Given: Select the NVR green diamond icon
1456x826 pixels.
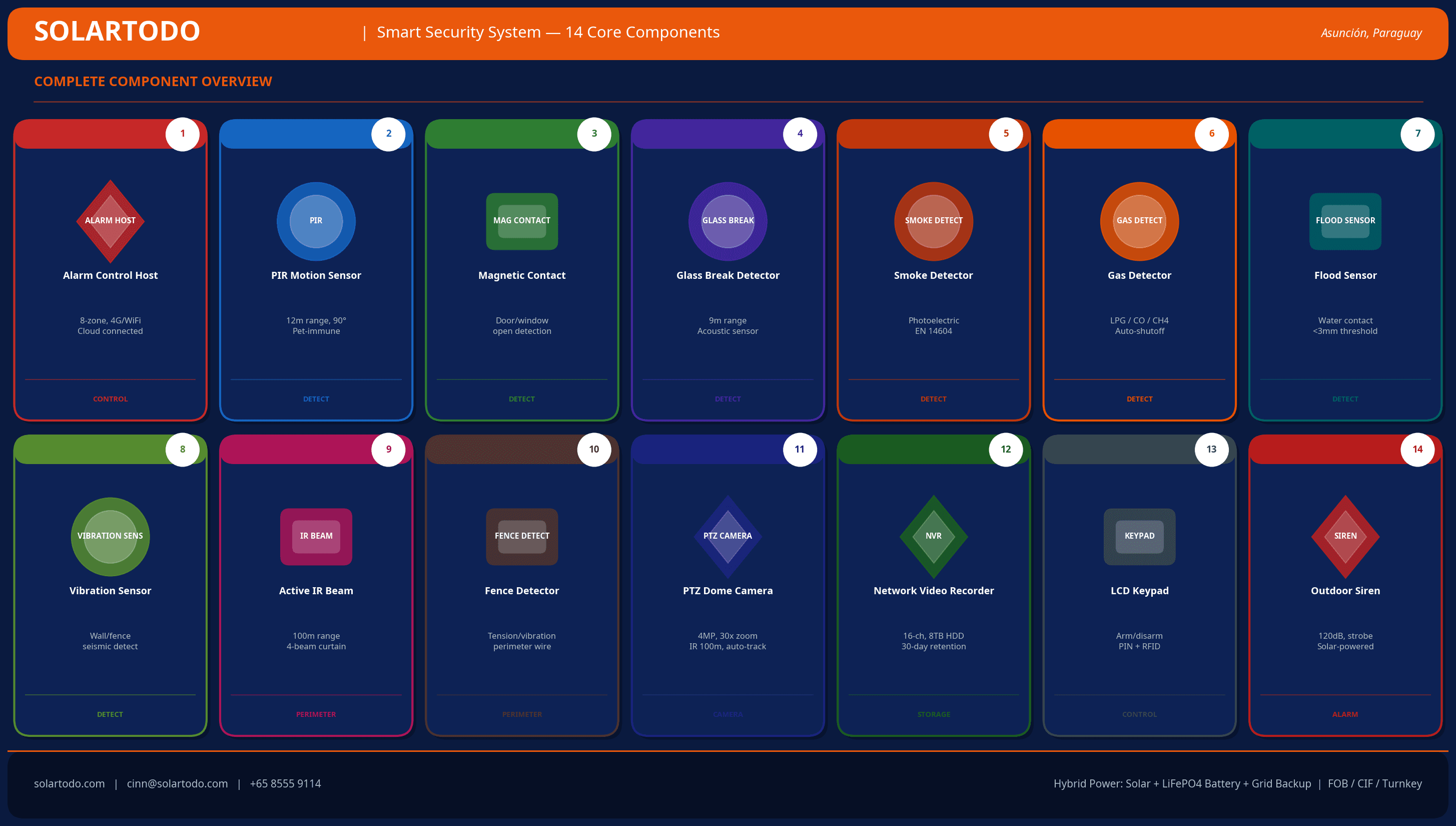Looking at the screenshot, I should pyautogui.click(x=933, y=537).
